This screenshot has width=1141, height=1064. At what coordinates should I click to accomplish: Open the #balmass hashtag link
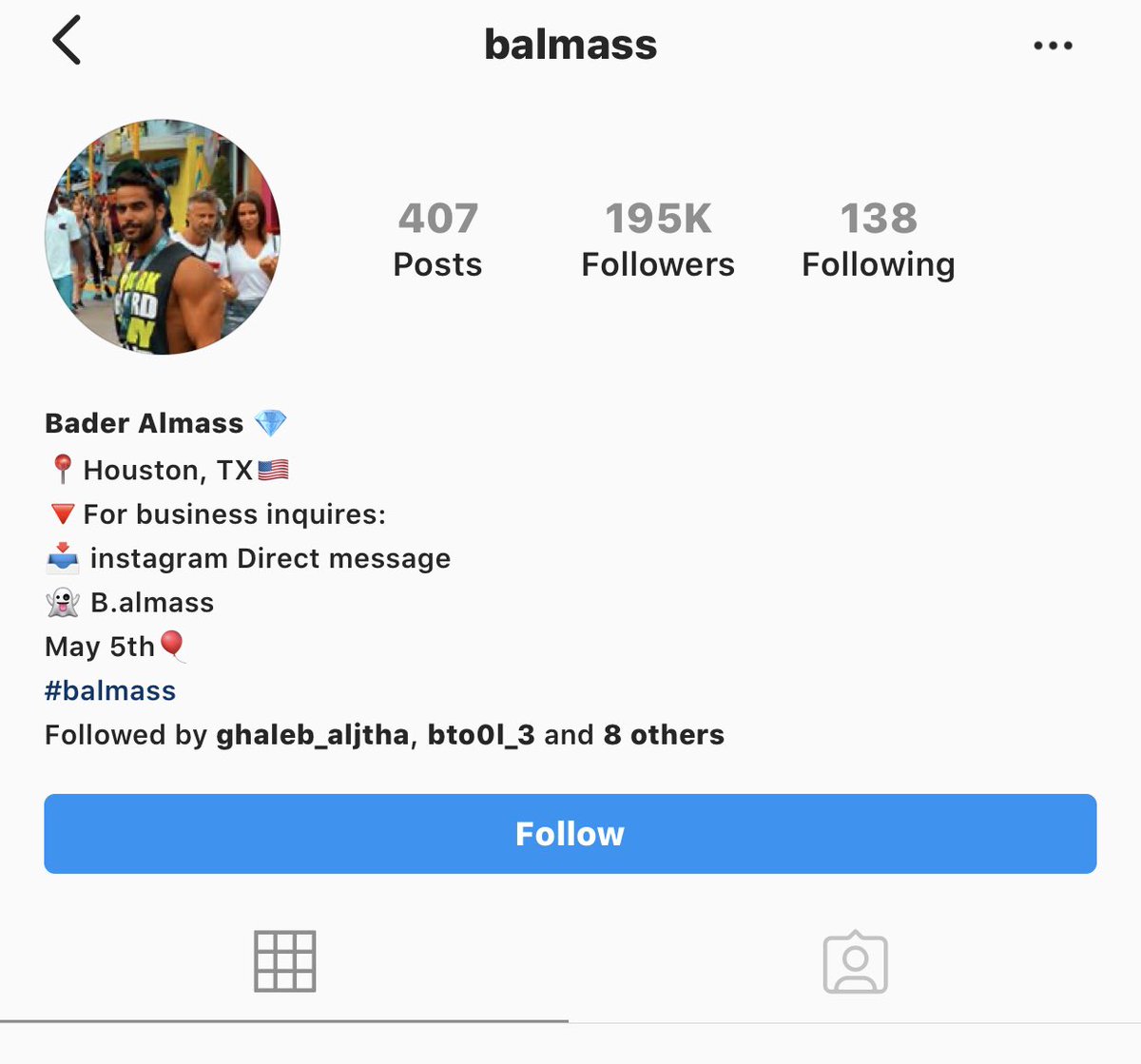[x=110, y=690]
